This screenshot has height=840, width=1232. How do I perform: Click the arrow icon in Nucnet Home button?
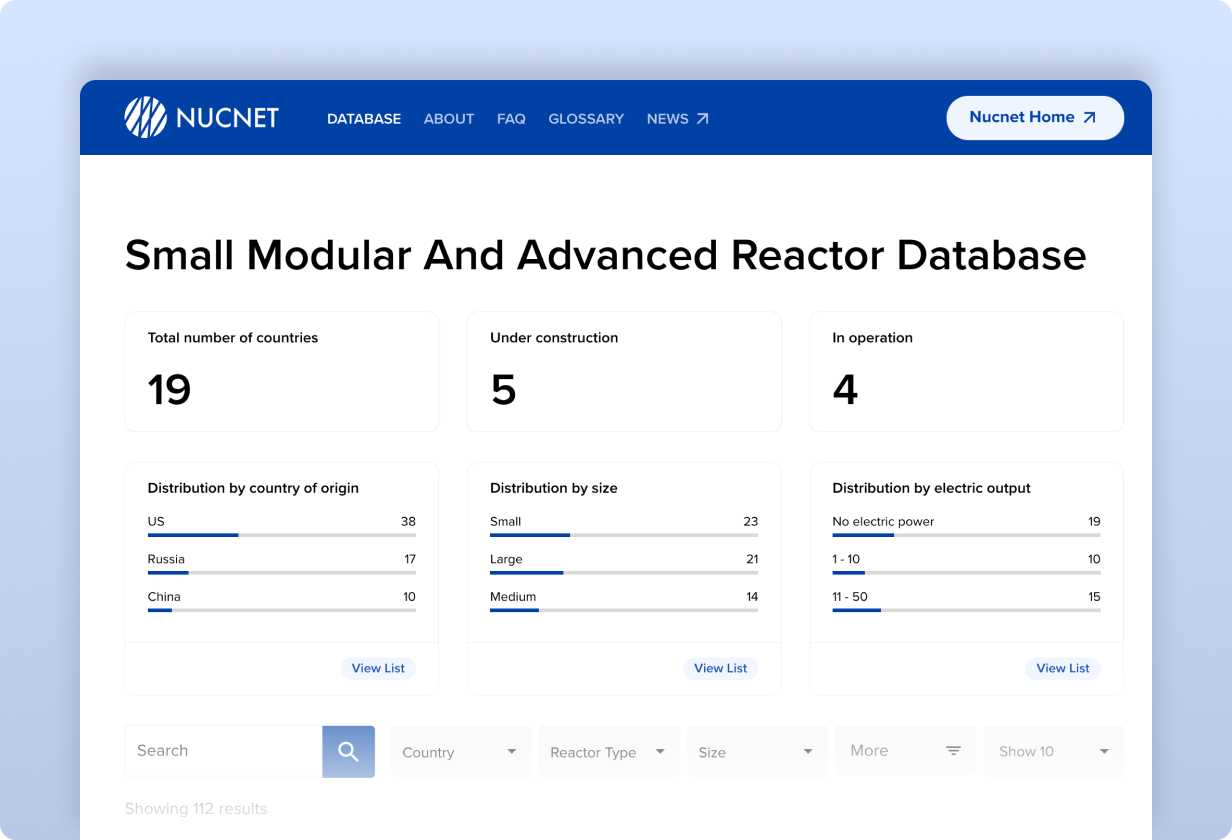point(1090,118)
